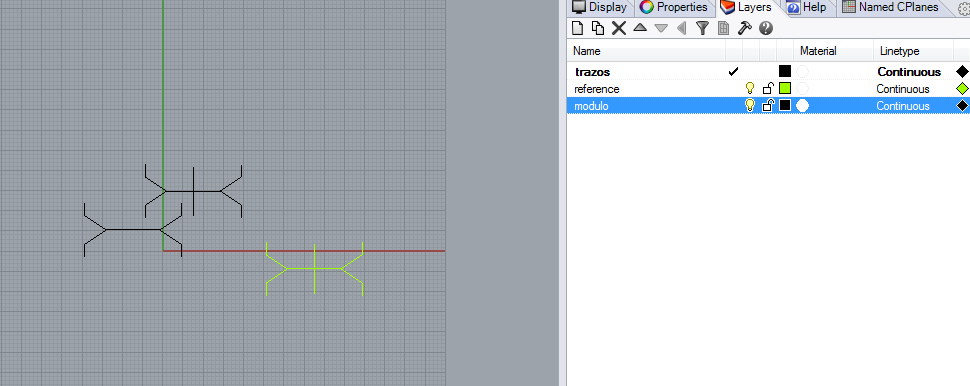970x386 pixels.
Task: Open the Named CPlanes tab
Action: (x=890, y=7)
